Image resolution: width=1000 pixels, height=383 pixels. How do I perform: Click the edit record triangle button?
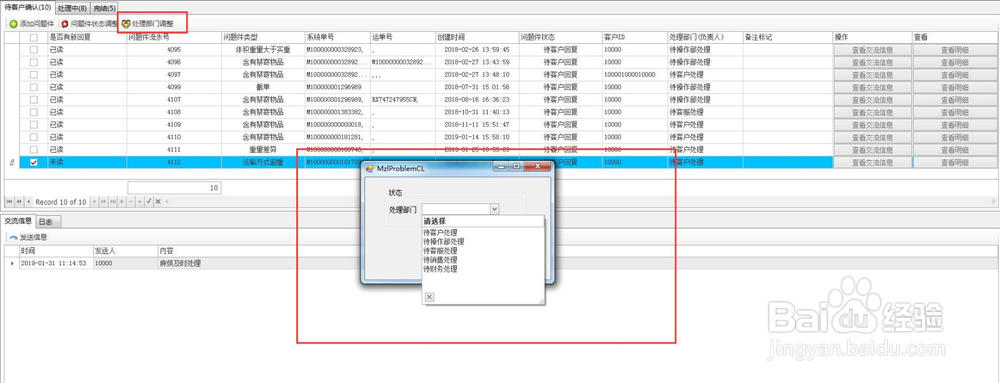click(140, 202)
